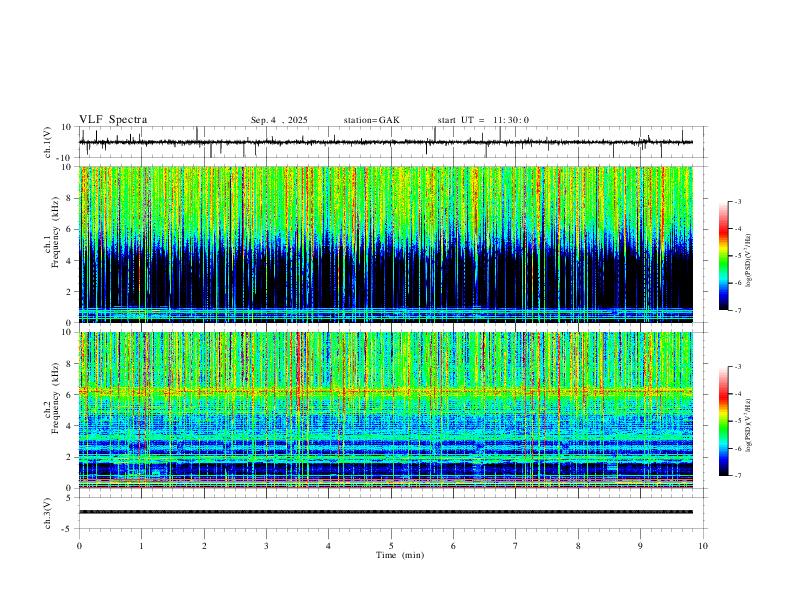Click the yellow 6 kHz band in ch.2 spectrogram
The width and height of the screenshot is (792, 612).
tap(386, 391)
